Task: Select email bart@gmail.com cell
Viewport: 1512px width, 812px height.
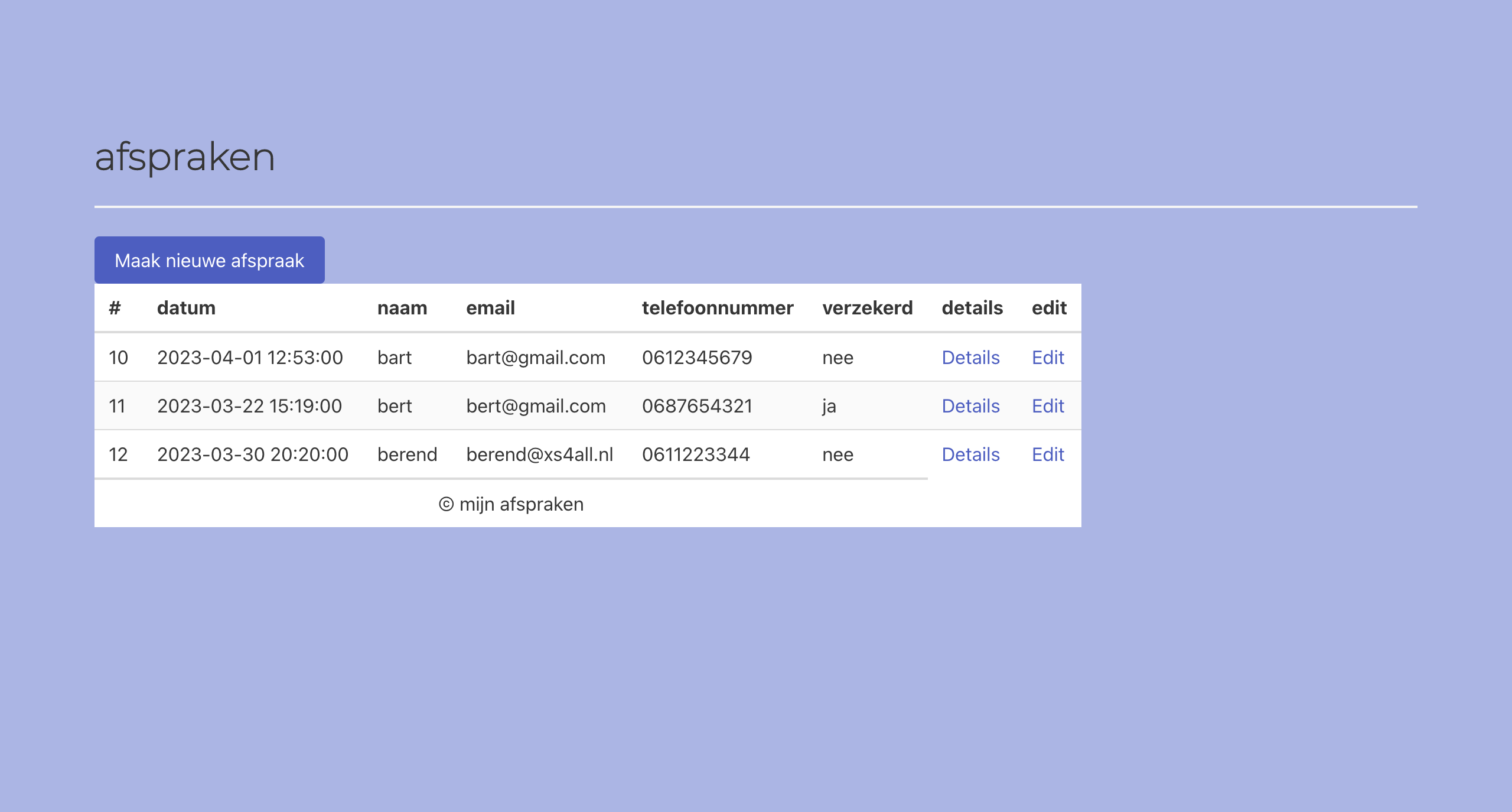Action: 535,358
